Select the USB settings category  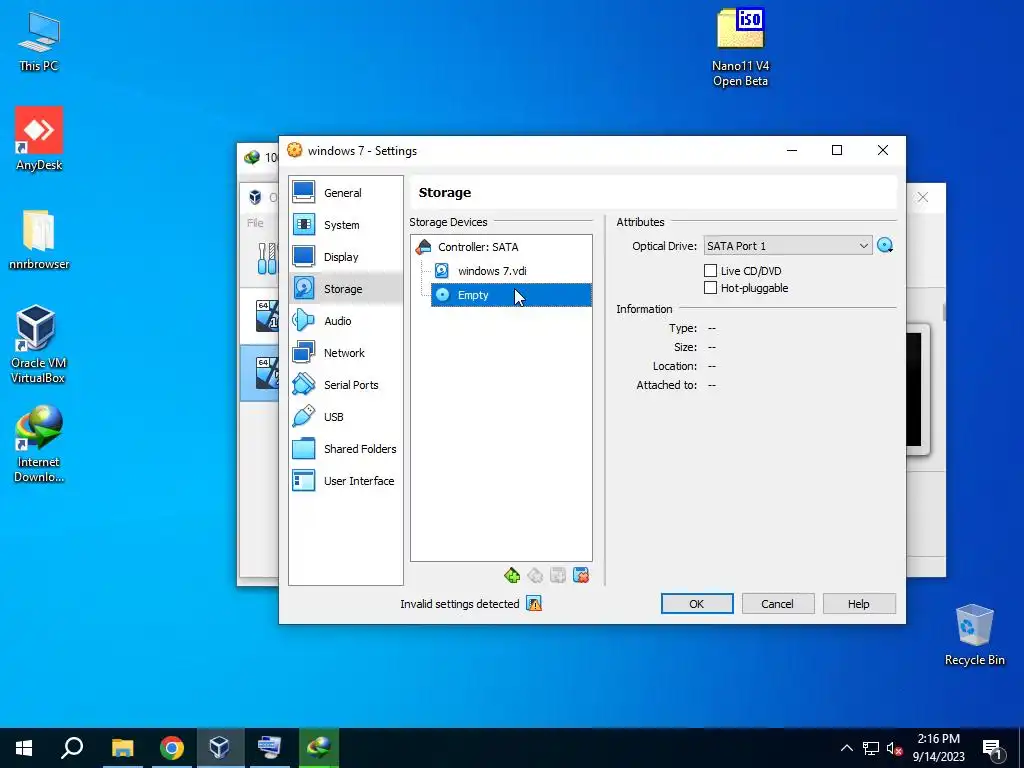345,417
